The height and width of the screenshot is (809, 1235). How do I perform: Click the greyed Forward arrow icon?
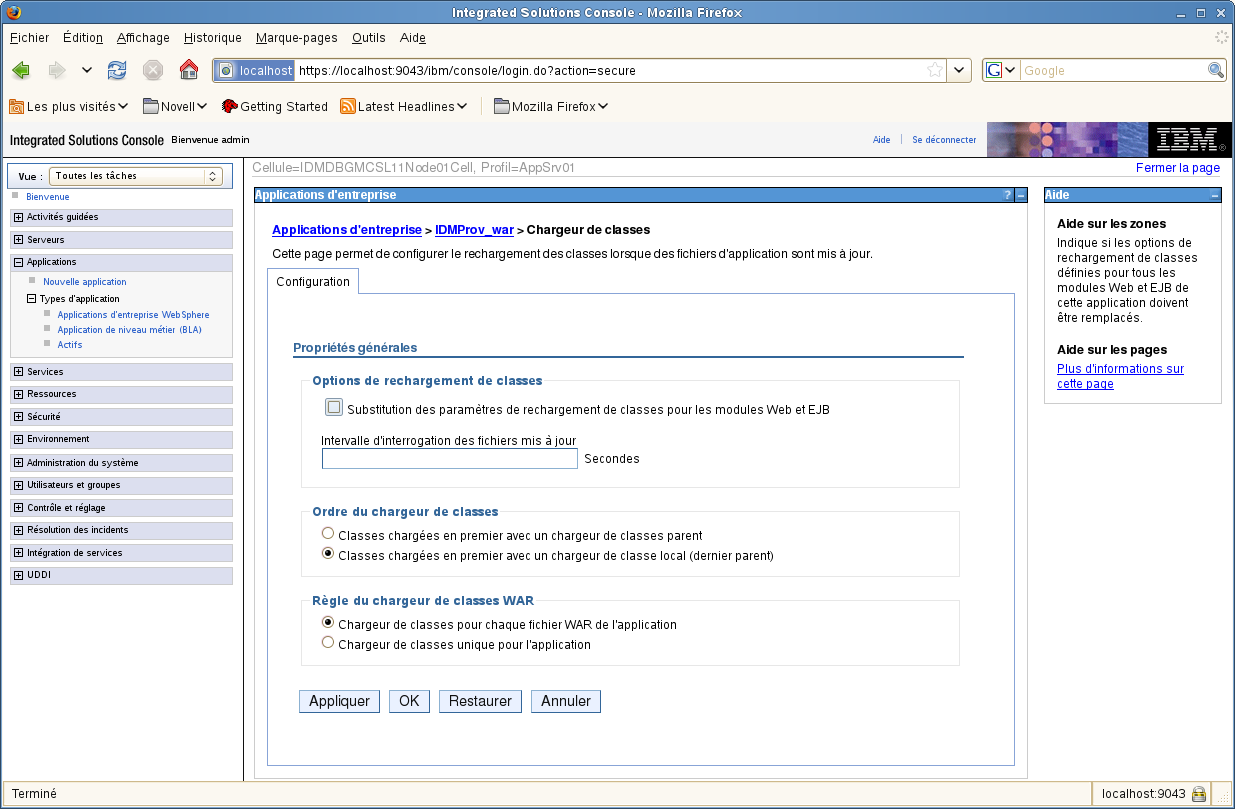(57, 70)
